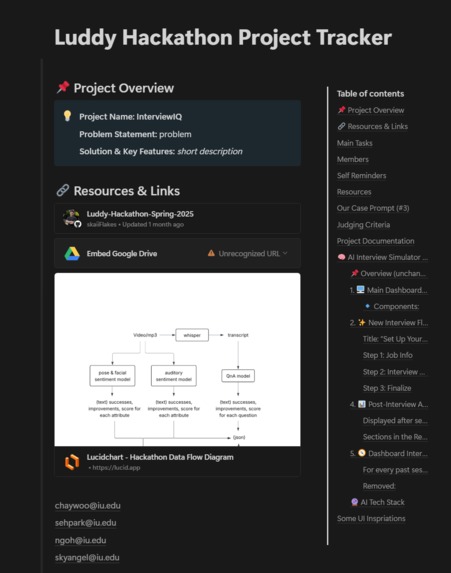This screenshot has width=451, height=573.
Task: Click the chain link icon beside Resources & Links
Action: click(62, 190)
